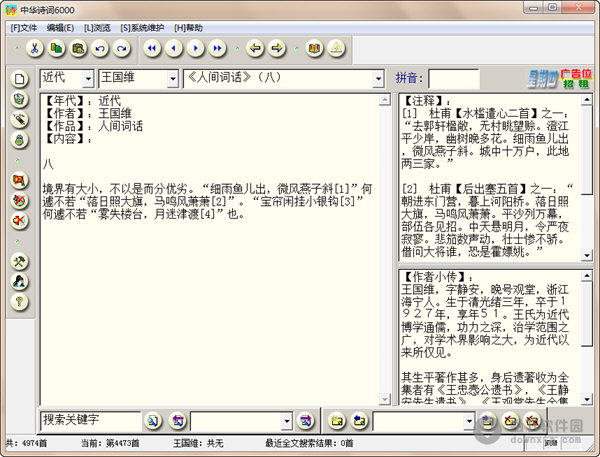Click the last red-crossed folder icon
The image size is (600, 457).
click(x=533, y=421)
